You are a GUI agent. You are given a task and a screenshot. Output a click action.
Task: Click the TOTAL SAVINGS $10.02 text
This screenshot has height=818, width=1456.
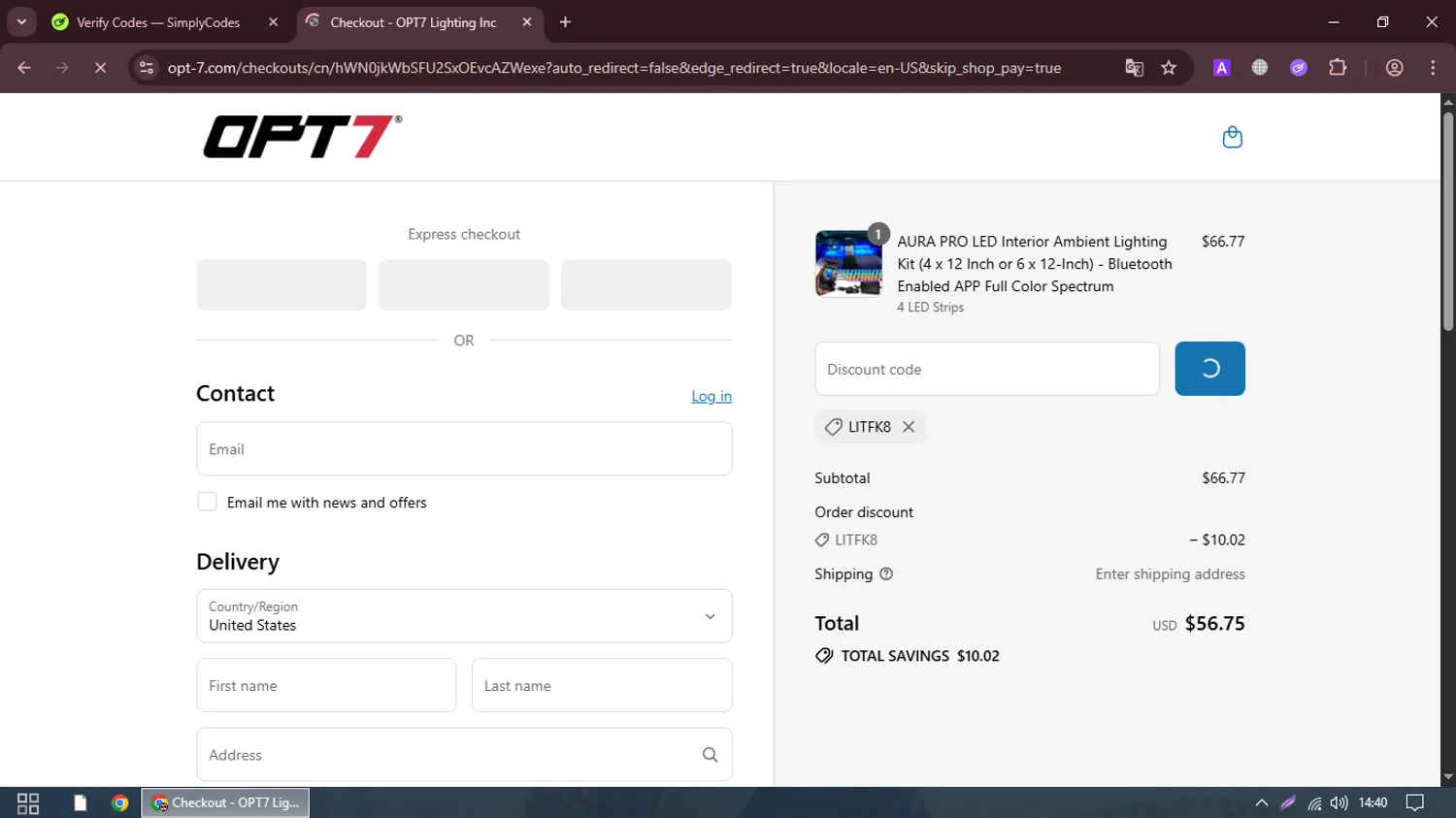[920, 656]
